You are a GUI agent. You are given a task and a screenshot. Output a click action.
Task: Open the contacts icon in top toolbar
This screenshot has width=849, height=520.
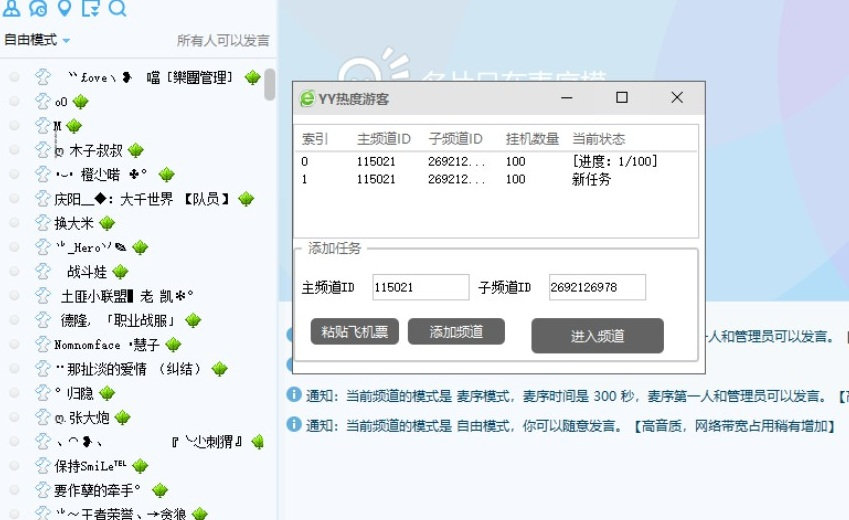click(11, 8)
